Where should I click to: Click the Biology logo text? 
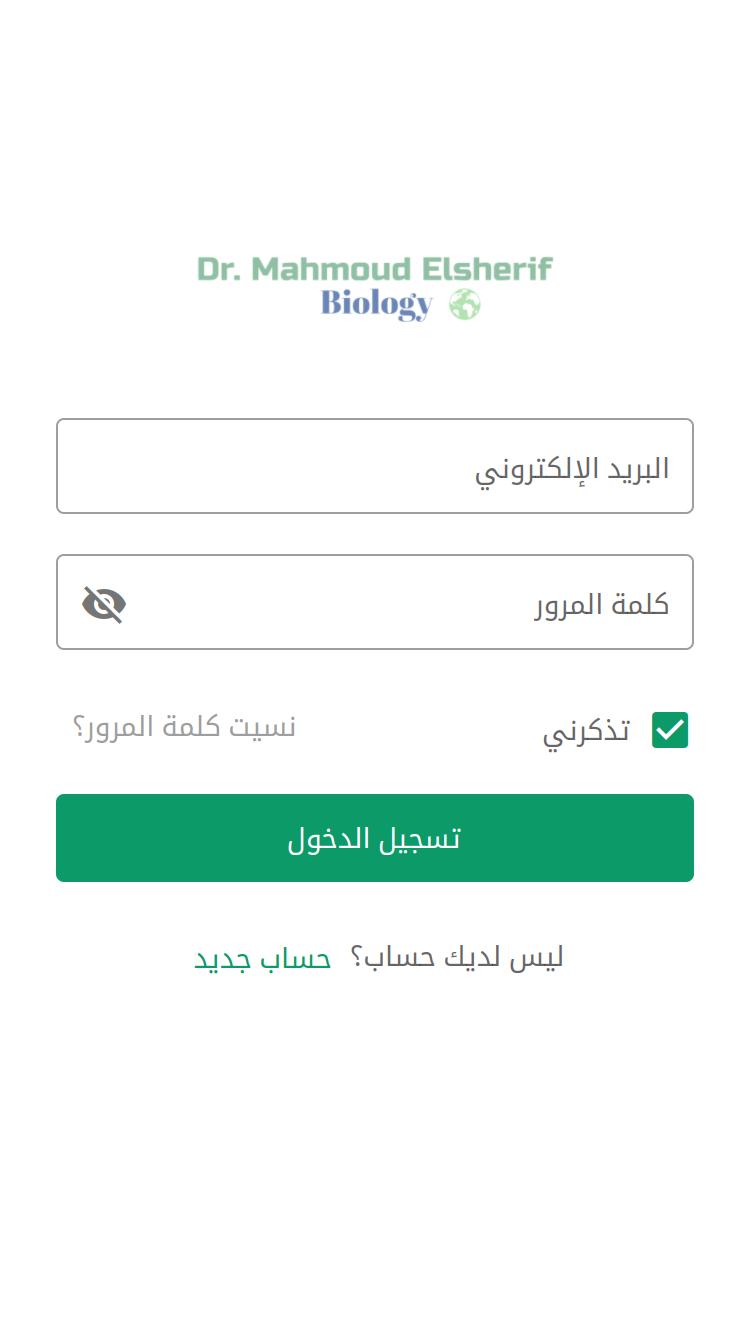377,304
